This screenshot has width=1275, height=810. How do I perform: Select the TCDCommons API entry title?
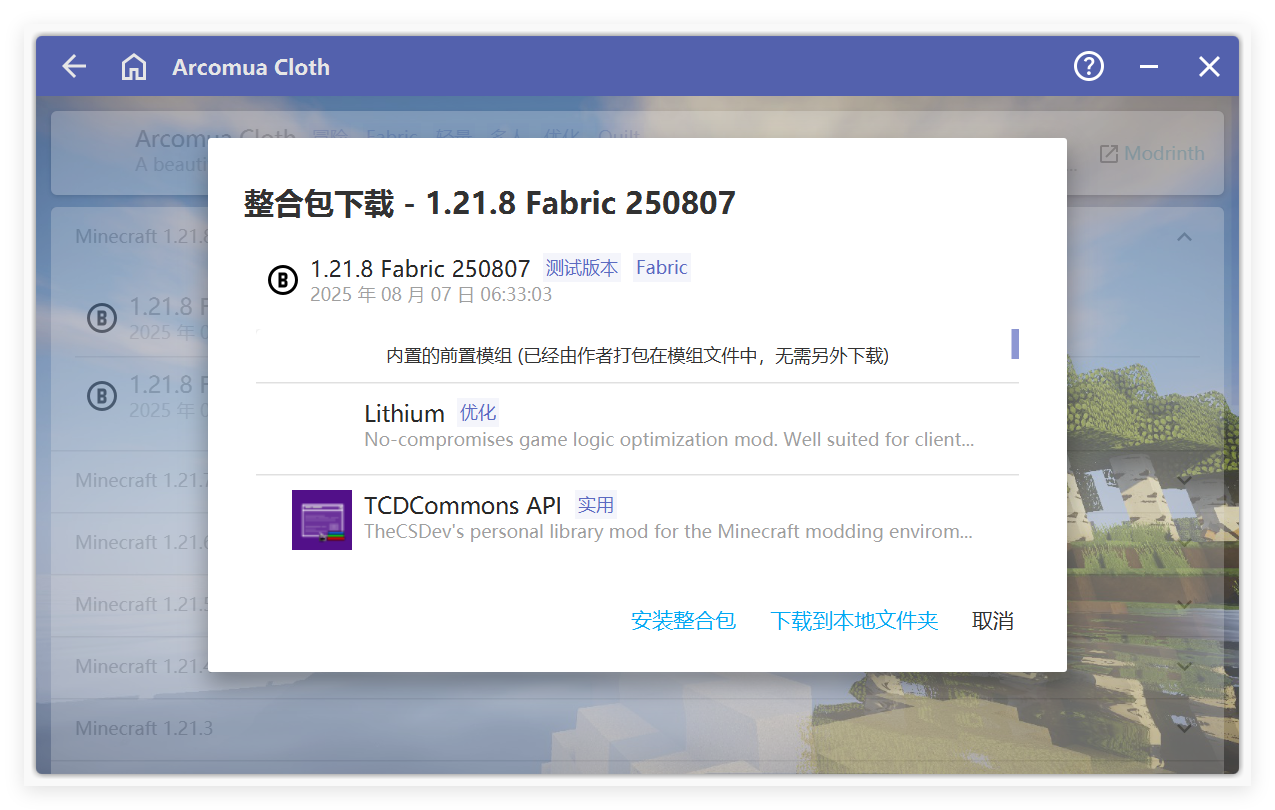click(463, 505)
